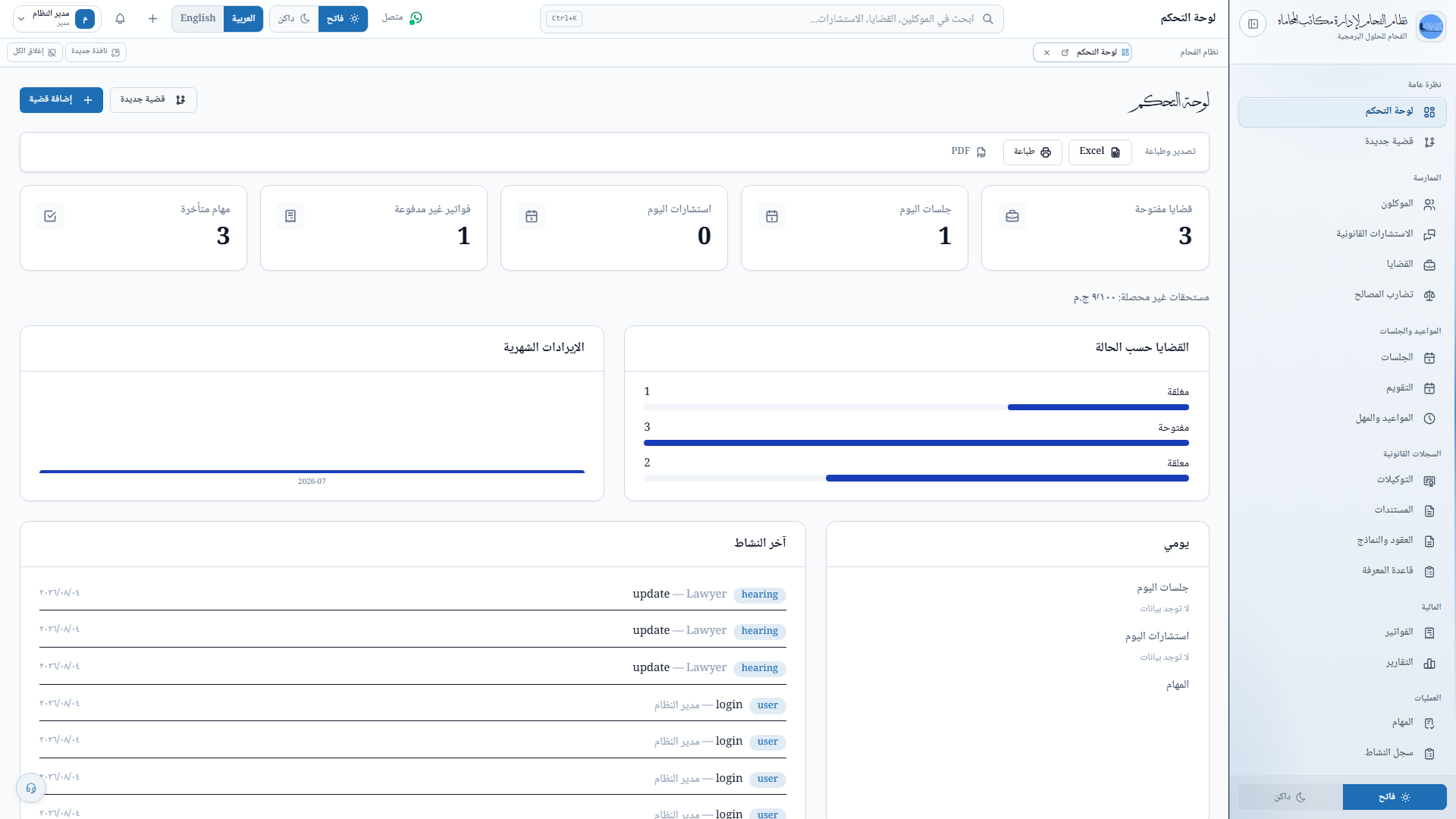Expand the مدير النظام user menu
This screenshot has width=1456, height=819.
[57, 19]
